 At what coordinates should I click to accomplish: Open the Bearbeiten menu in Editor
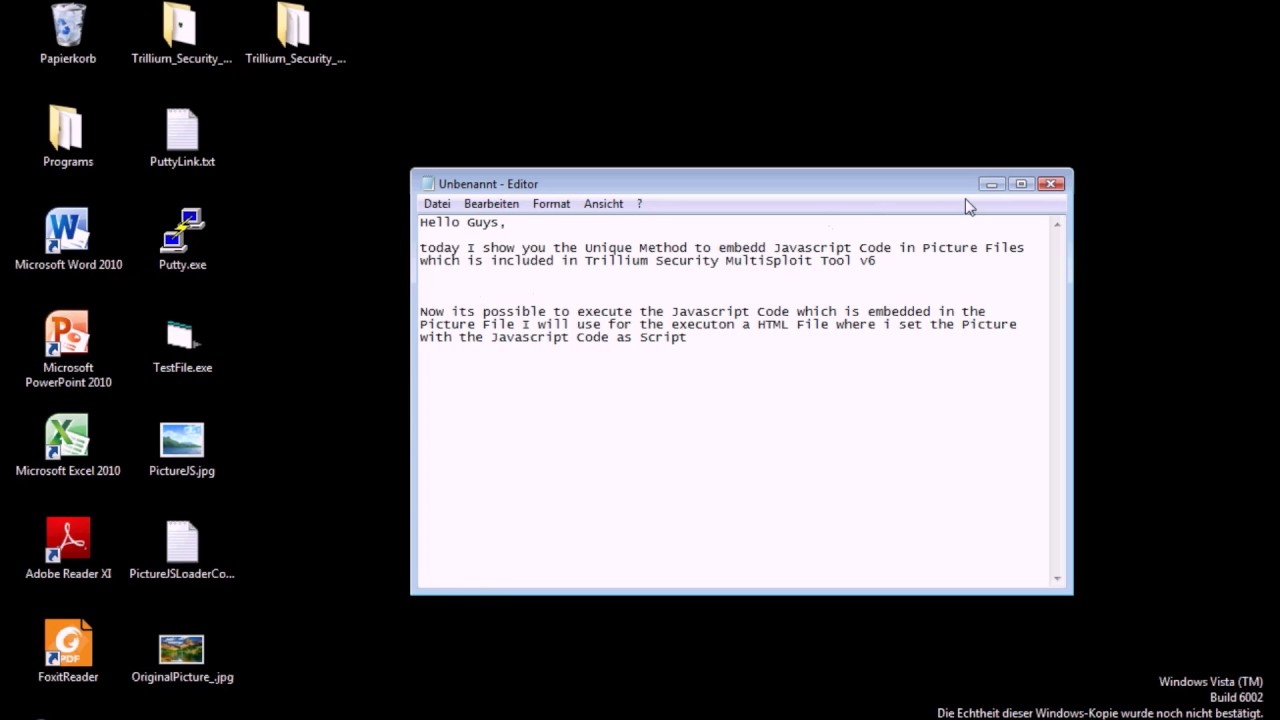click(491, 204)
